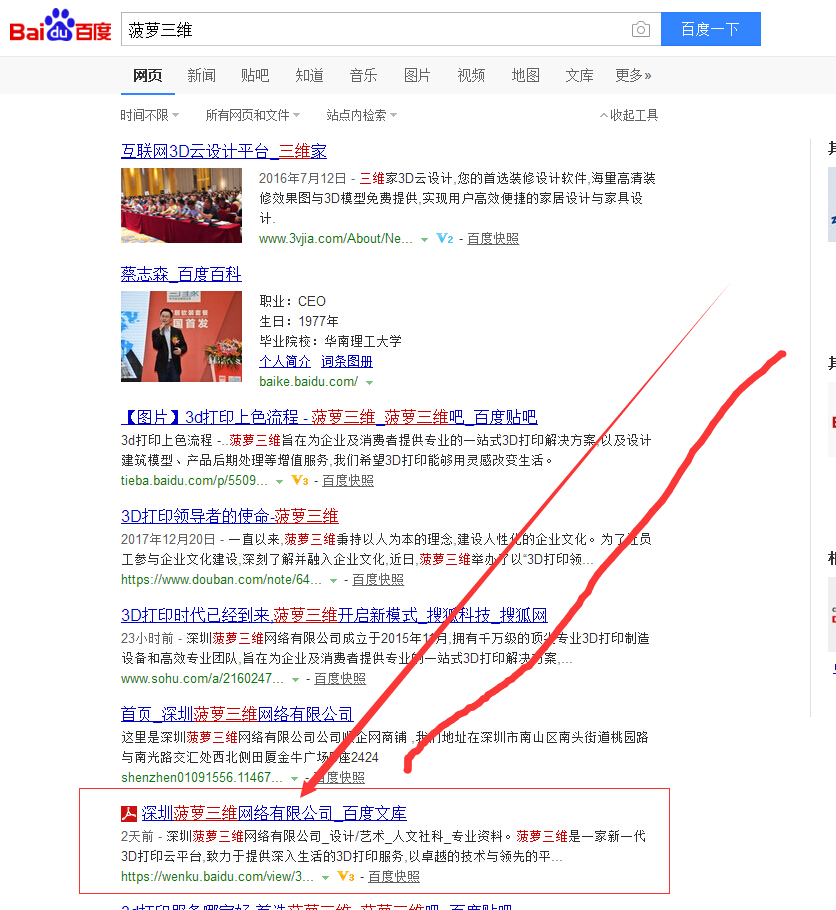Image resolution: width=836 pixels, height=910 pixels.
Task: Open 百度快照 for the sohu result
Action: [340, 678]
